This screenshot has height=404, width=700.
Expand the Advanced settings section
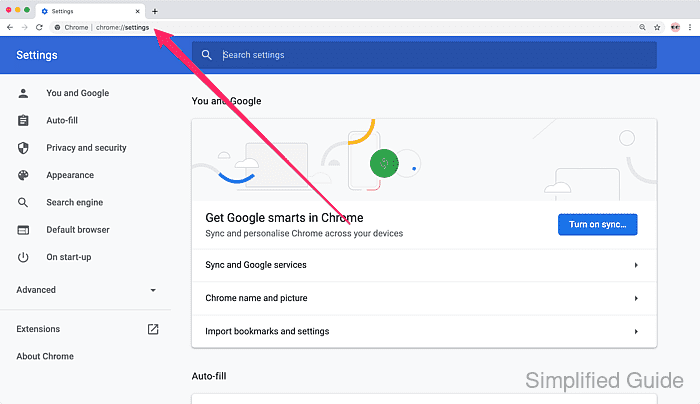pyautogui.click(x=85, y=290)
